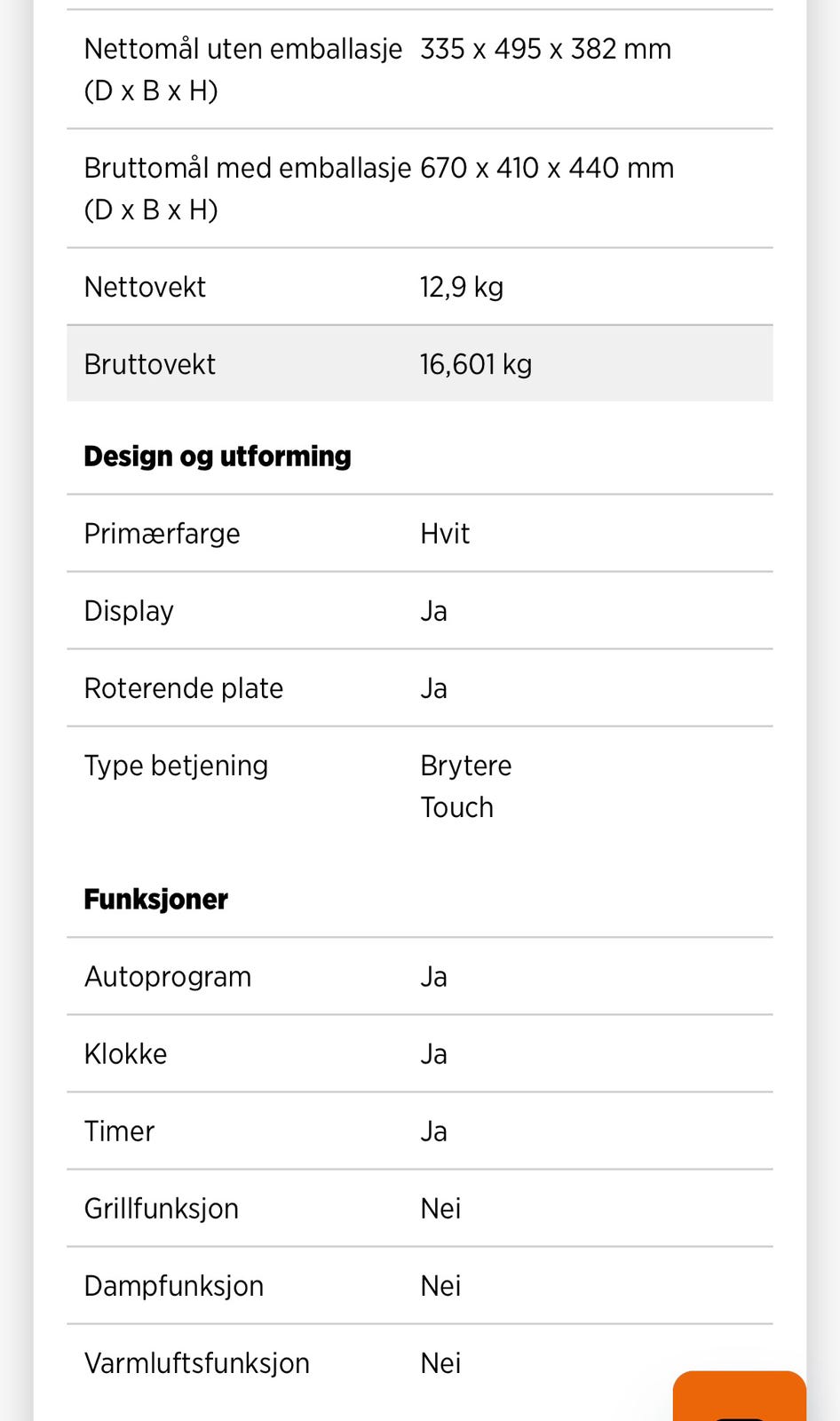Tap the Grillfunksjon row label
Screen dimensions: 840x1421
(162, 1209)
